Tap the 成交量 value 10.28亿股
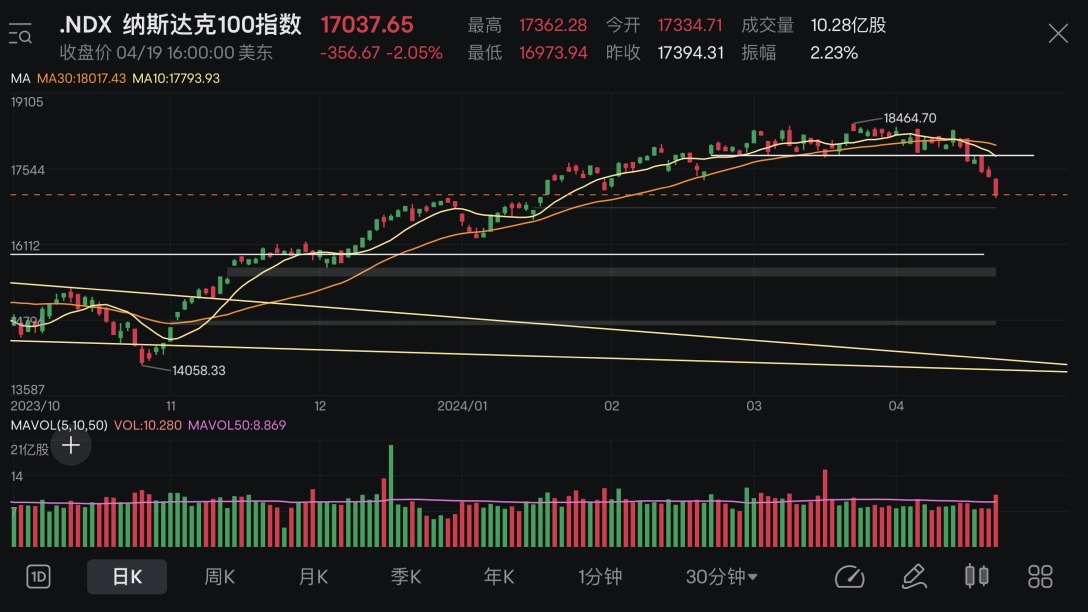This screenshot has height=612, width=1088. tap(848, 26)
